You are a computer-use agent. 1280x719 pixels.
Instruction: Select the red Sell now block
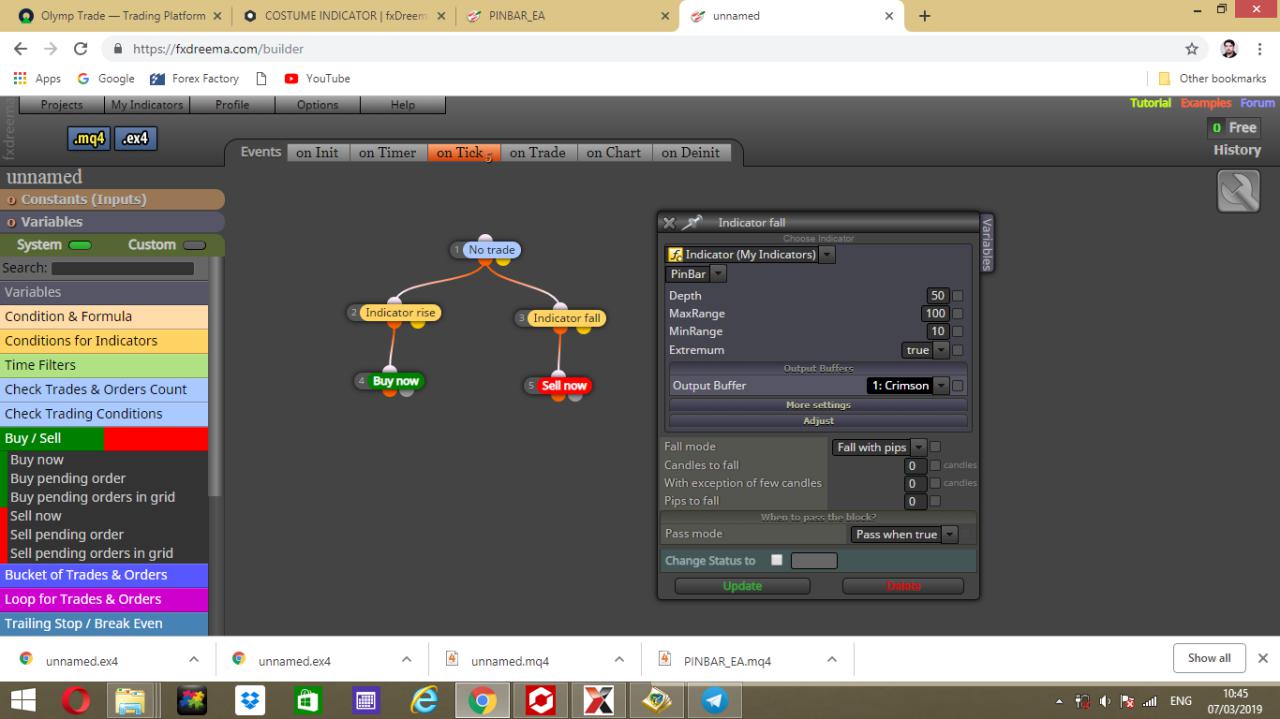click(564, 385)
